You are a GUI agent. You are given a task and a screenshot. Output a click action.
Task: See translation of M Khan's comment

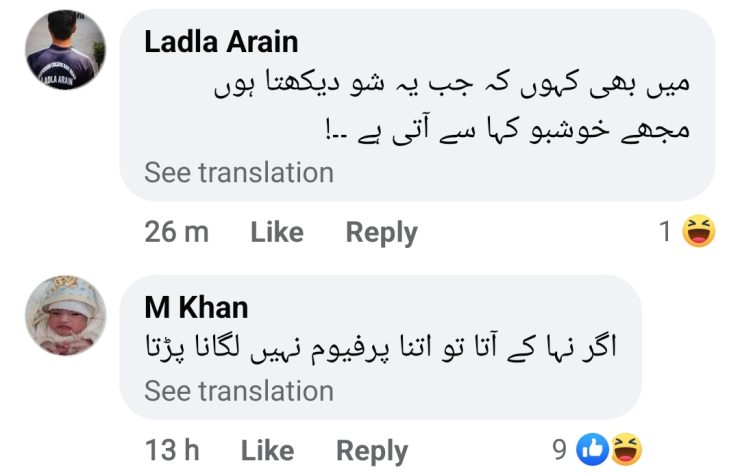[x=239, y=391]
